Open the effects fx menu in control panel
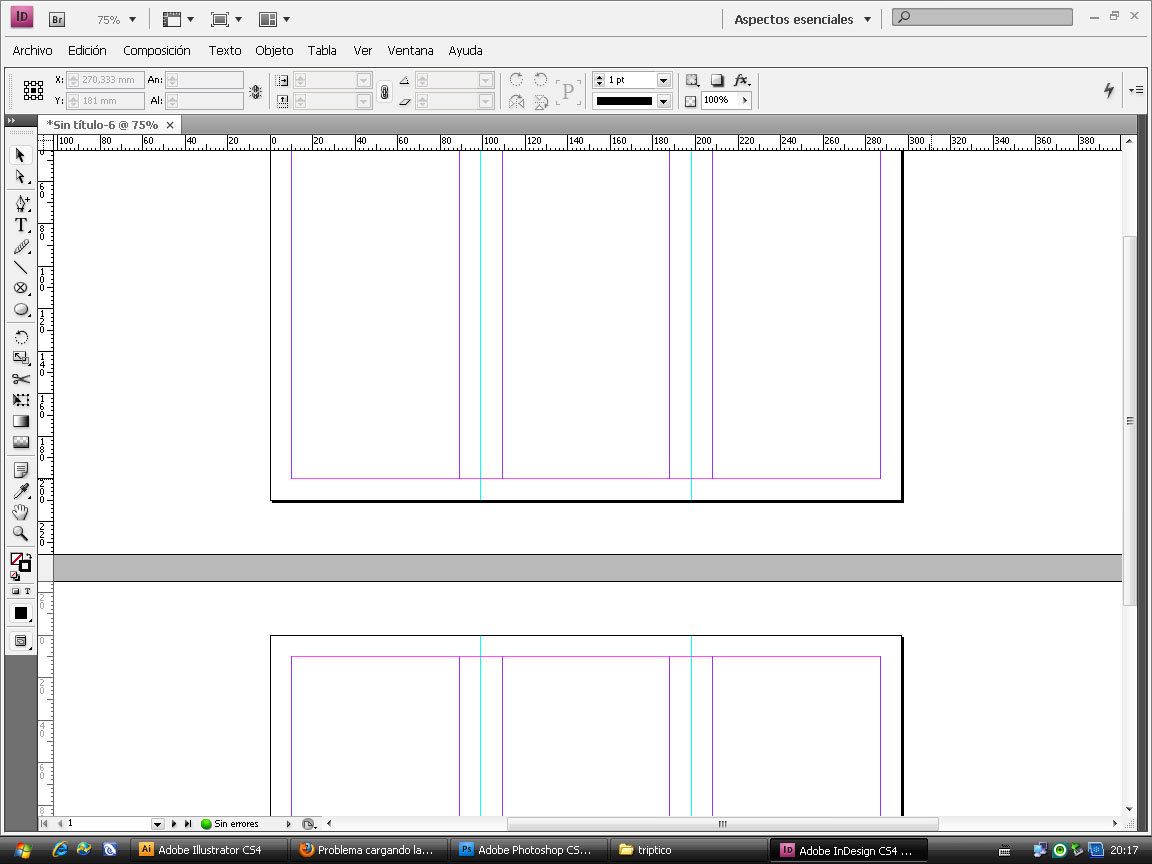 click(743, 80)
